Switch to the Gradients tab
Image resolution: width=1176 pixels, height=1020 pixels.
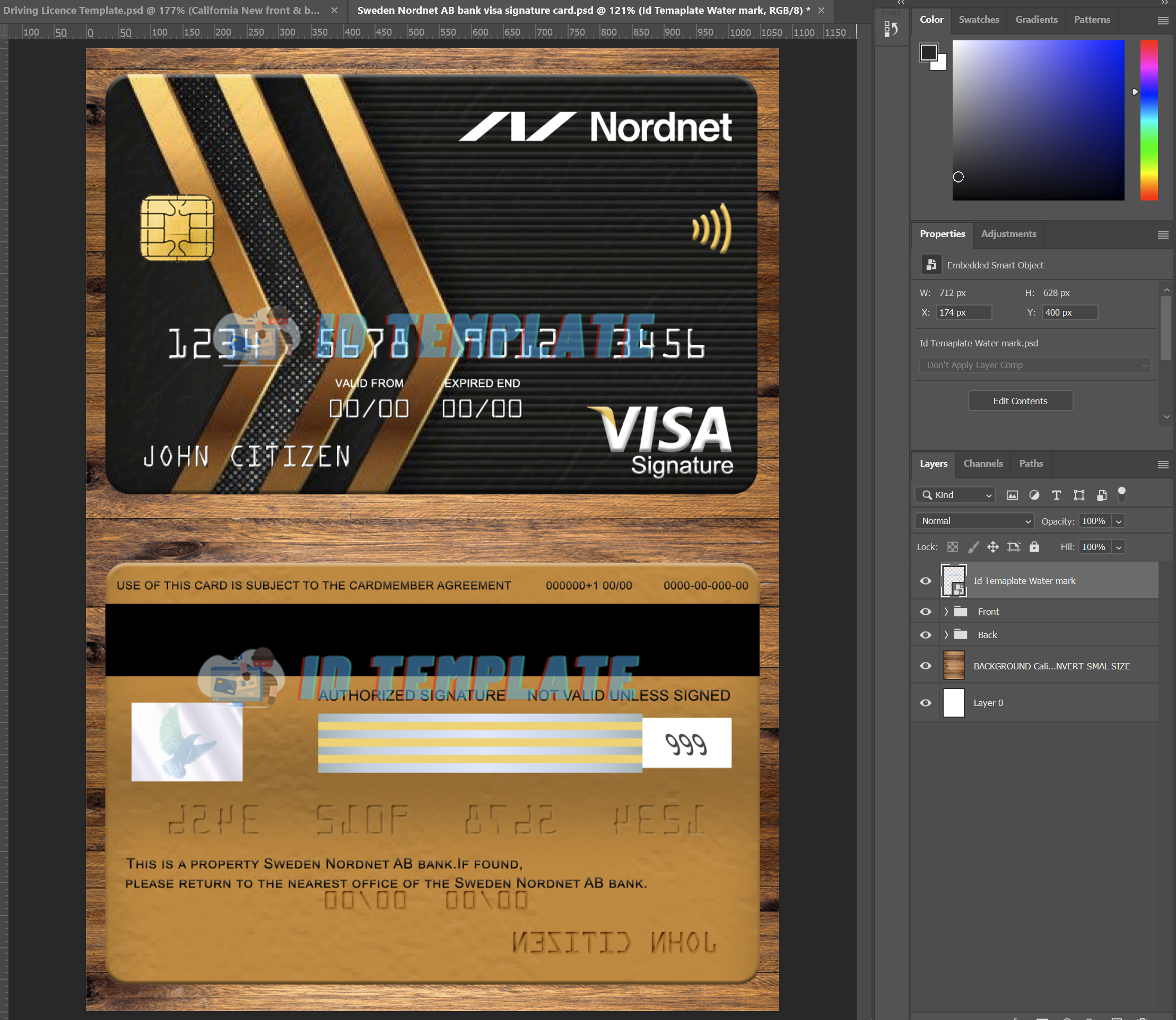pyautogui.click(x=1036, y=19)
